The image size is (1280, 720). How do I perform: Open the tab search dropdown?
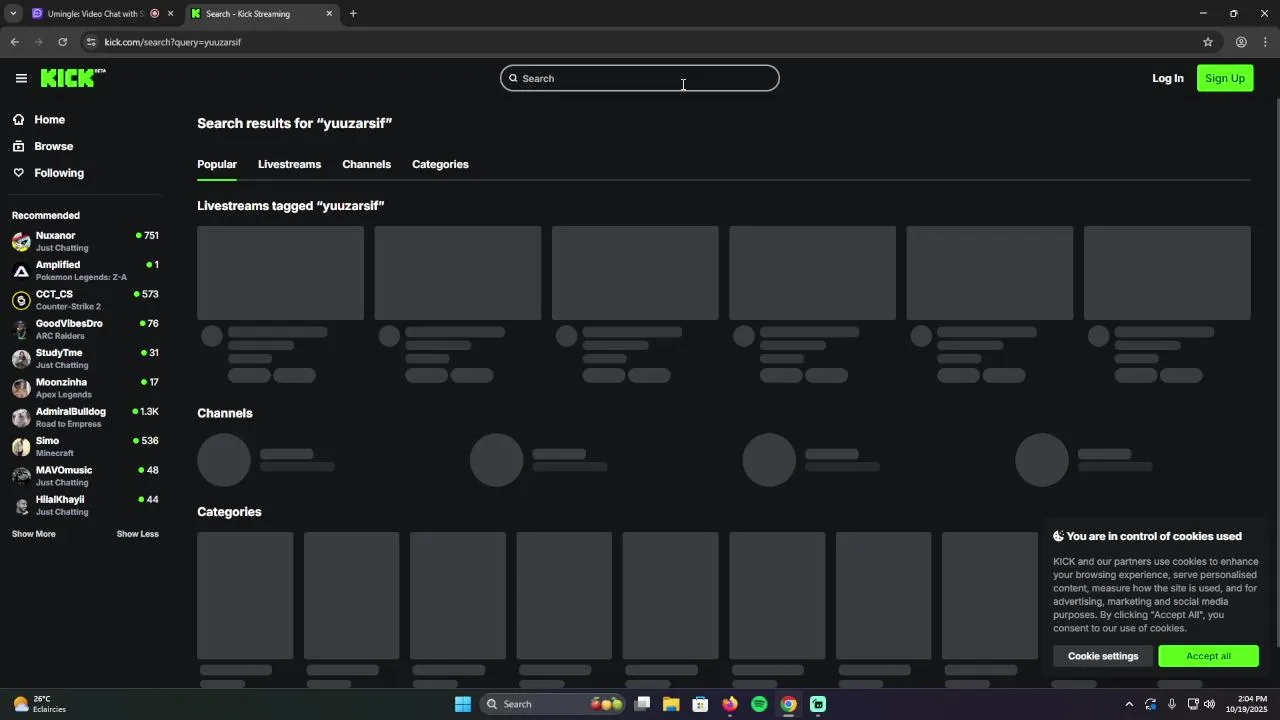click(13, 14)
